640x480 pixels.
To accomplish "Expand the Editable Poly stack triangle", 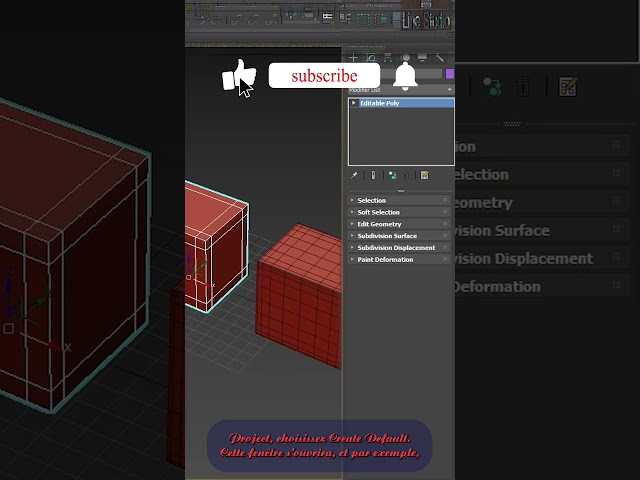I will pyautogui.click(x=353, y=103).
